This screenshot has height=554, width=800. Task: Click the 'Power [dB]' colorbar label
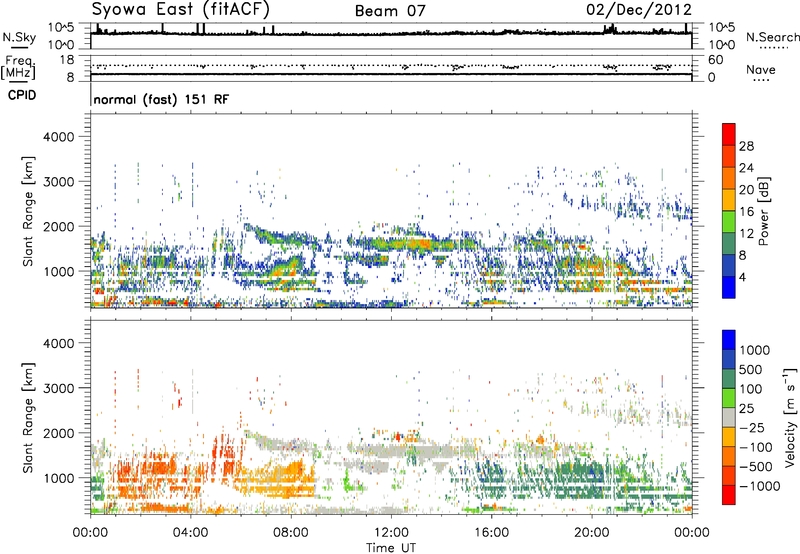click(764, 211)
